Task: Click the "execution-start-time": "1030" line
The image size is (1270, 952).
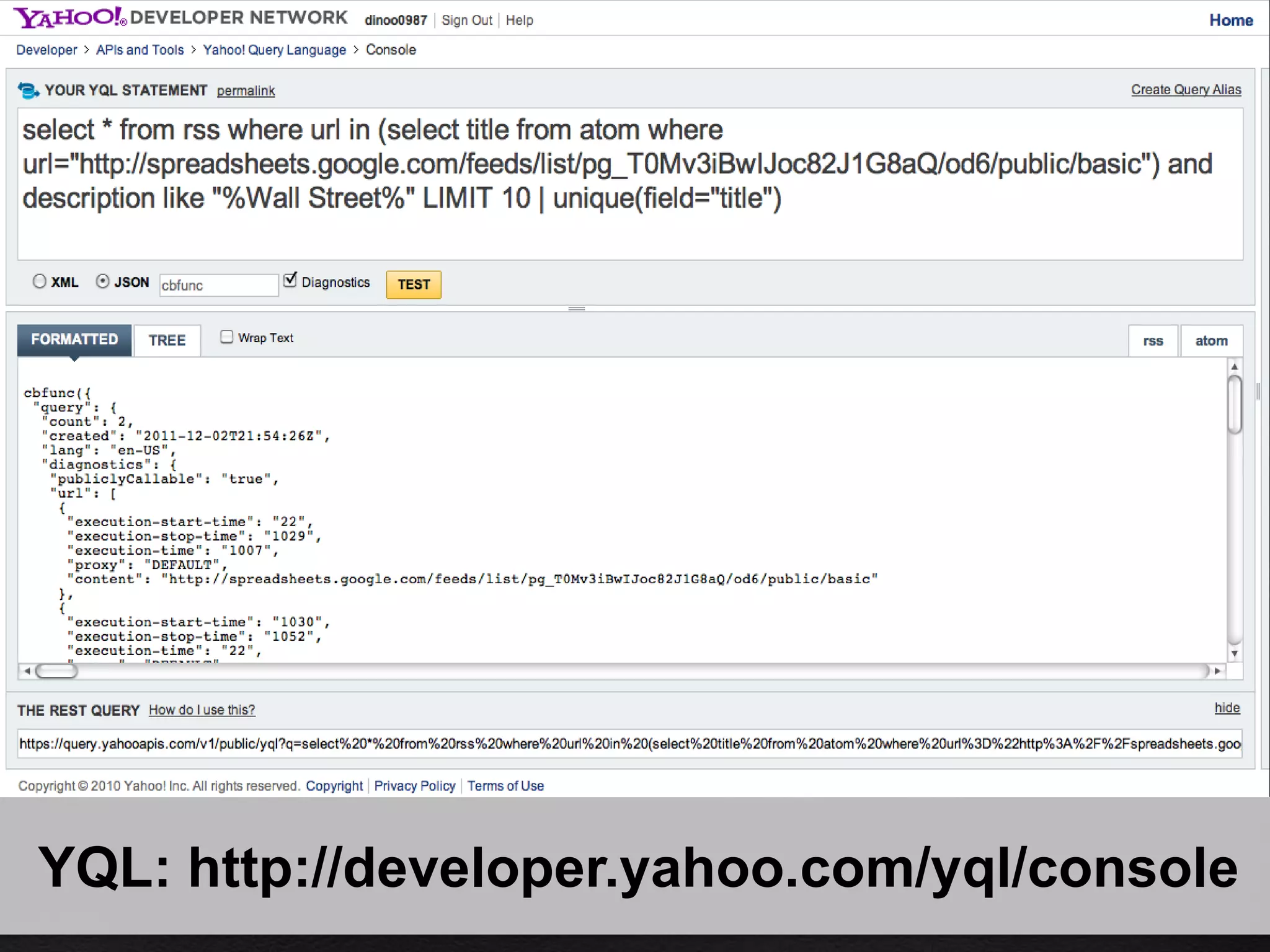Action: click(199, 622)
